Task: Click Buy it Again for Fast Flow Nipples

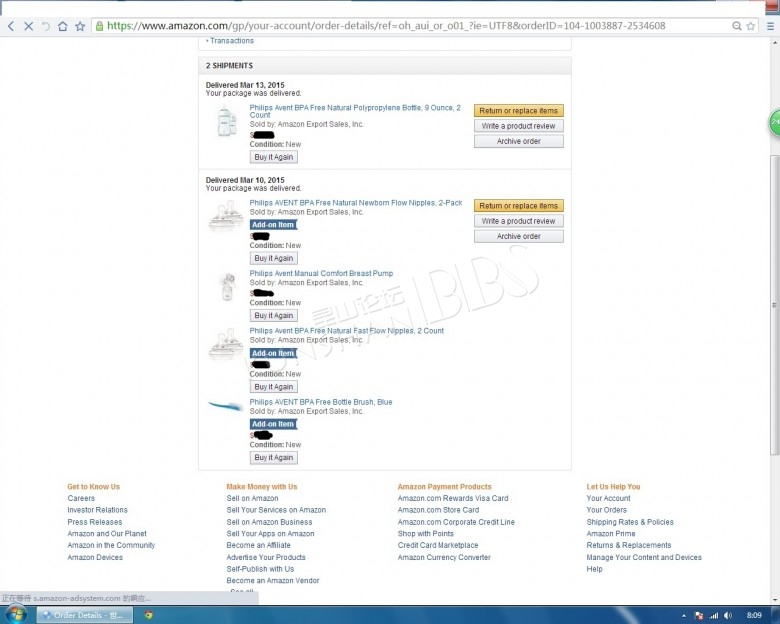Action: pyautogui.click(x=274, y=387)
